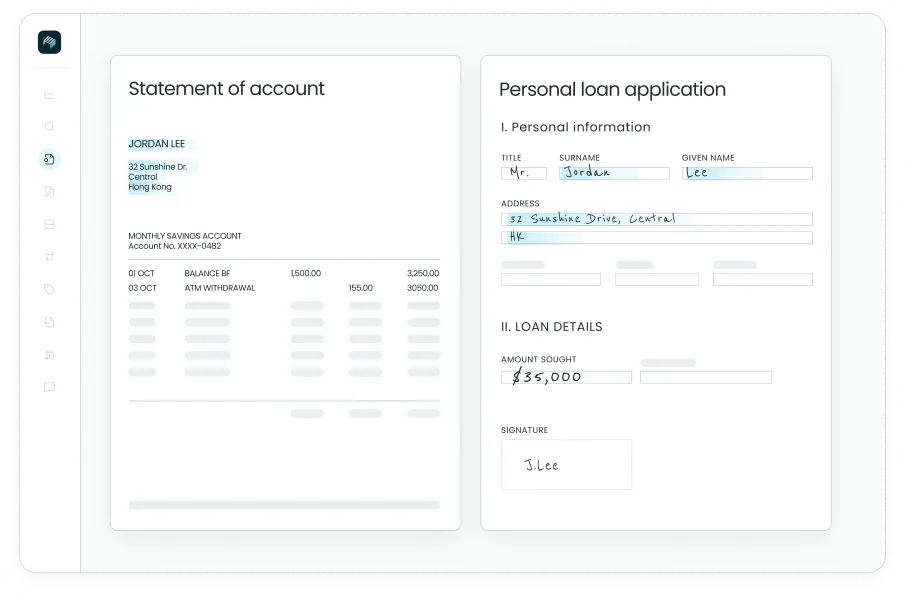Viewport: 905px width, 598px height.
Task: Click 'Central' line in statement address
Action: [143, 177]
